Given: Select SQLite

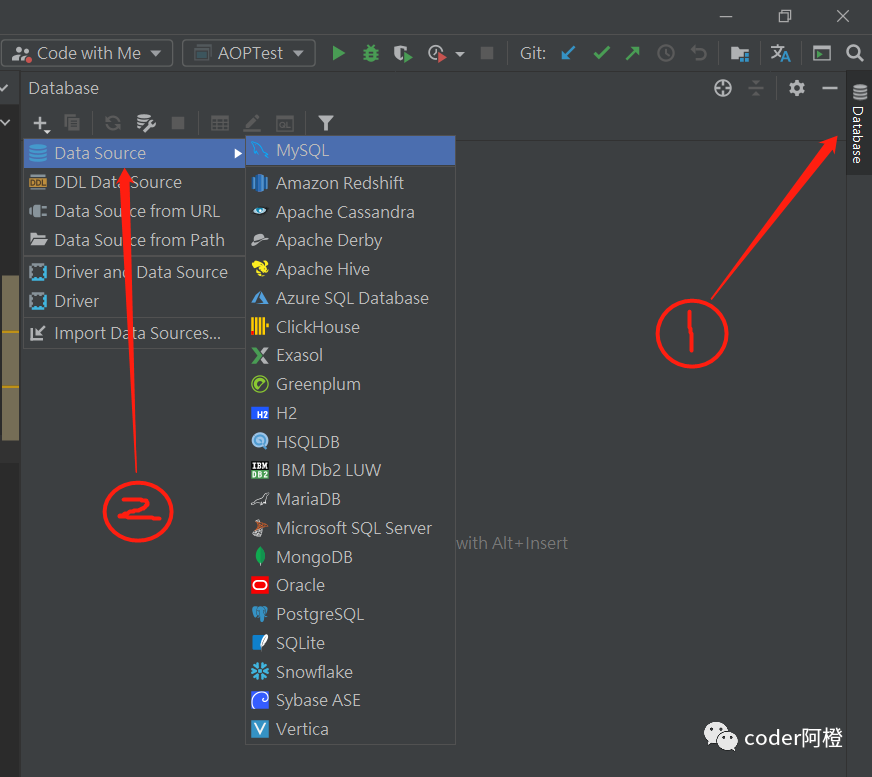Looking at the screenshot, I should pos(350,644).
